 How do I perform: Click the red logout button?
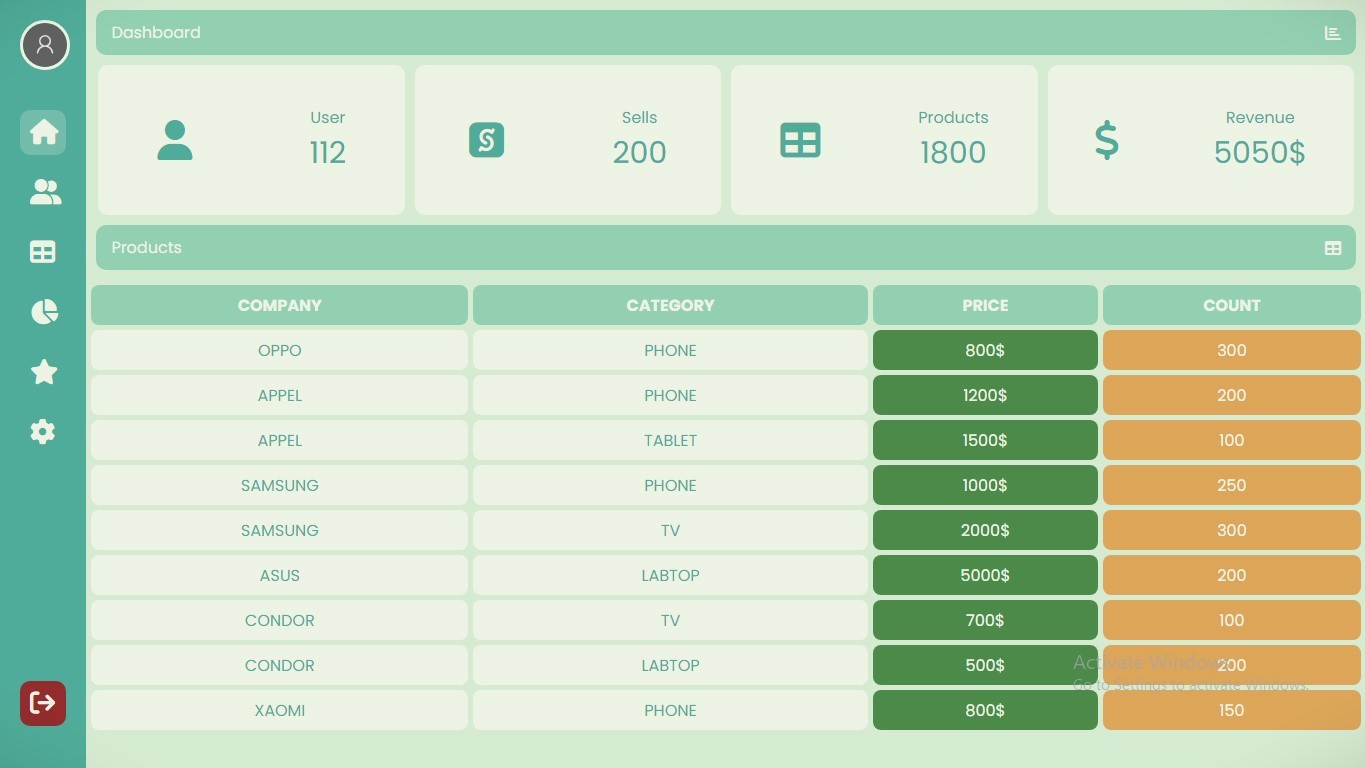tap(43, 703)
